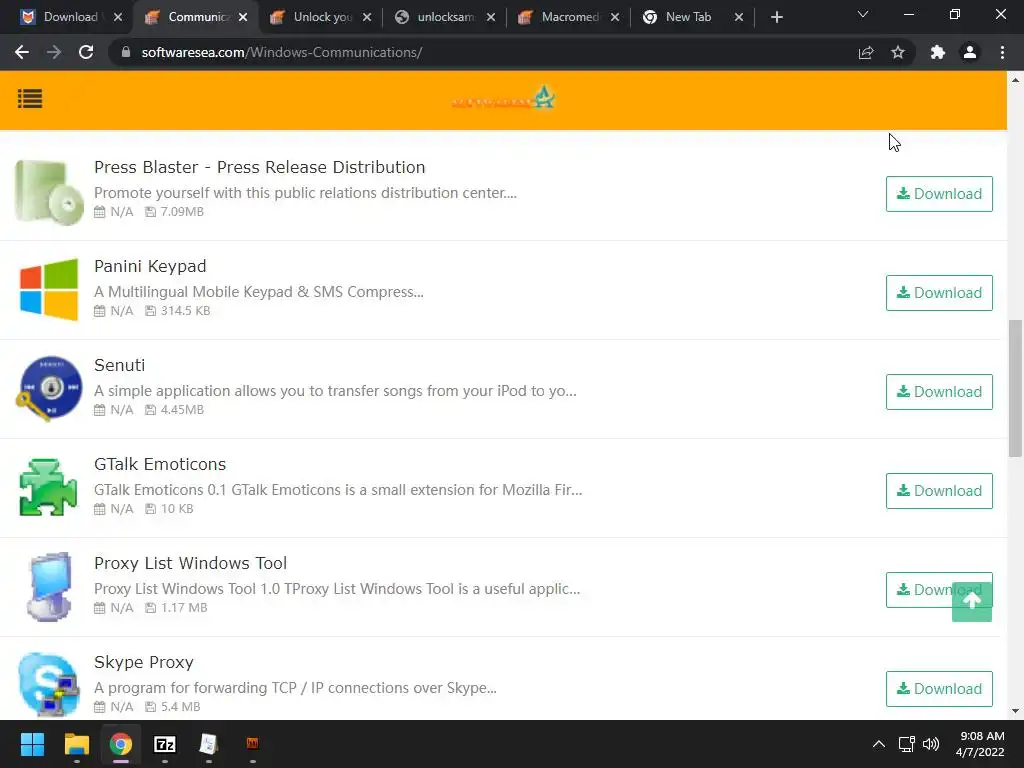The height and width of the screenshot is (768, 1024).
Task: Open the Panini Keypad title link
Action: point(150,266)
